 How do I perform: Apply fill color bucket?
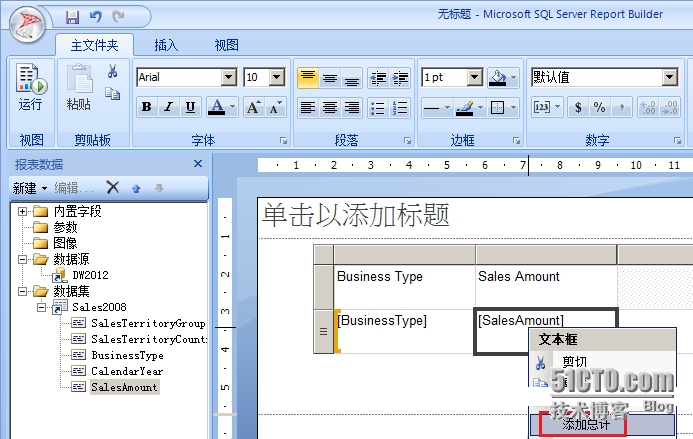click(x=498, y=78)
